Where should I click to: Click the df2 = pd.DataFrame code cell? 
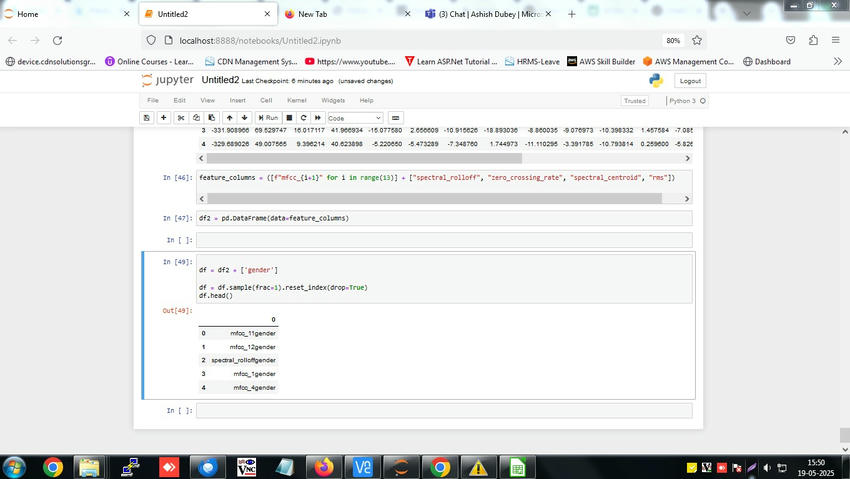point(444,218)
